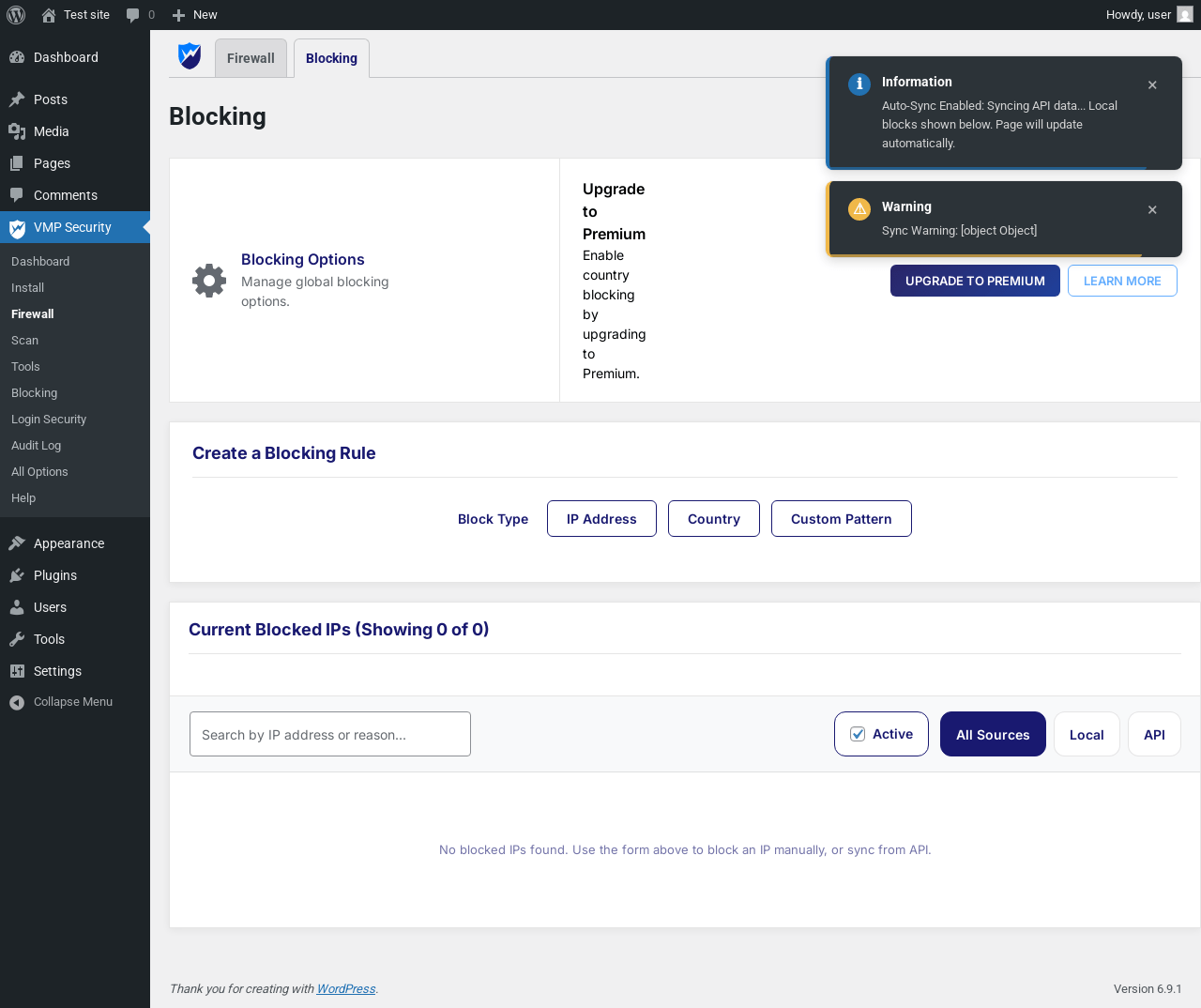Image resolution: width=1201 pixels, height=1008 pixels.
Task: Filter blocked IPs by Local source
Action: (x=1087, y=734)
